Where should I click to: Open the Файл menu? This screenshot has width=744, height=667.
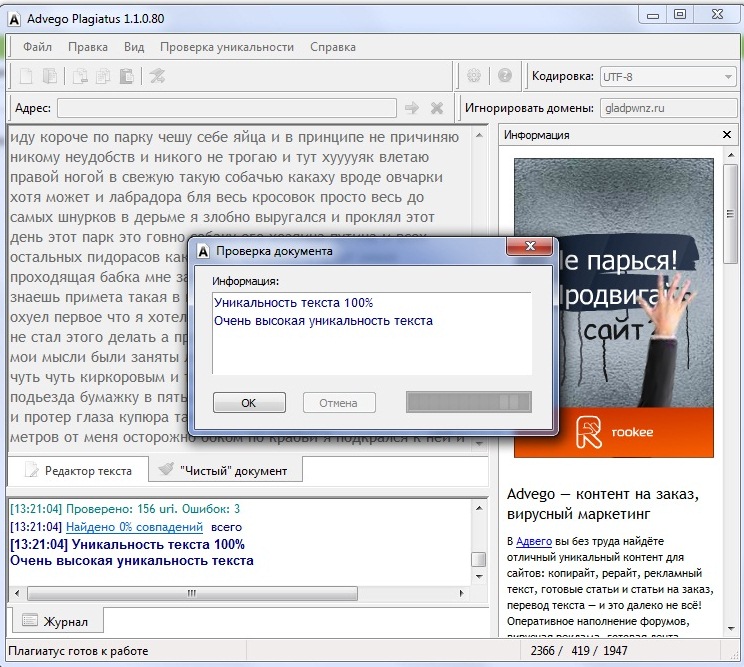[x=37, y=47]
